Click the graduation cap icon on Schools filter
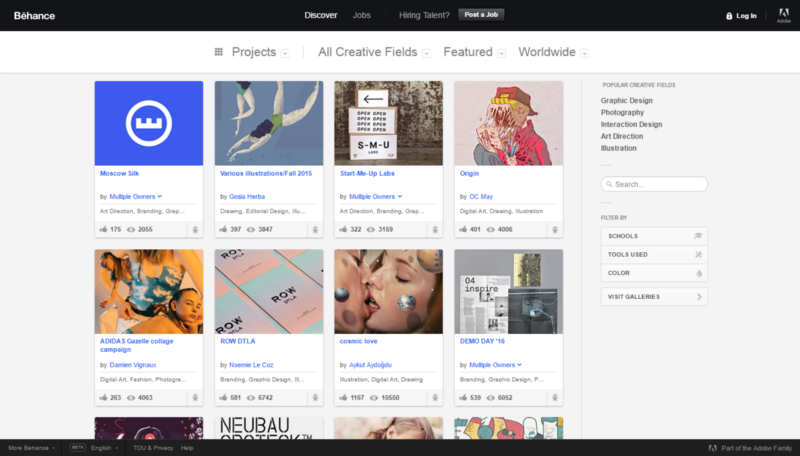 coord(698,236)
